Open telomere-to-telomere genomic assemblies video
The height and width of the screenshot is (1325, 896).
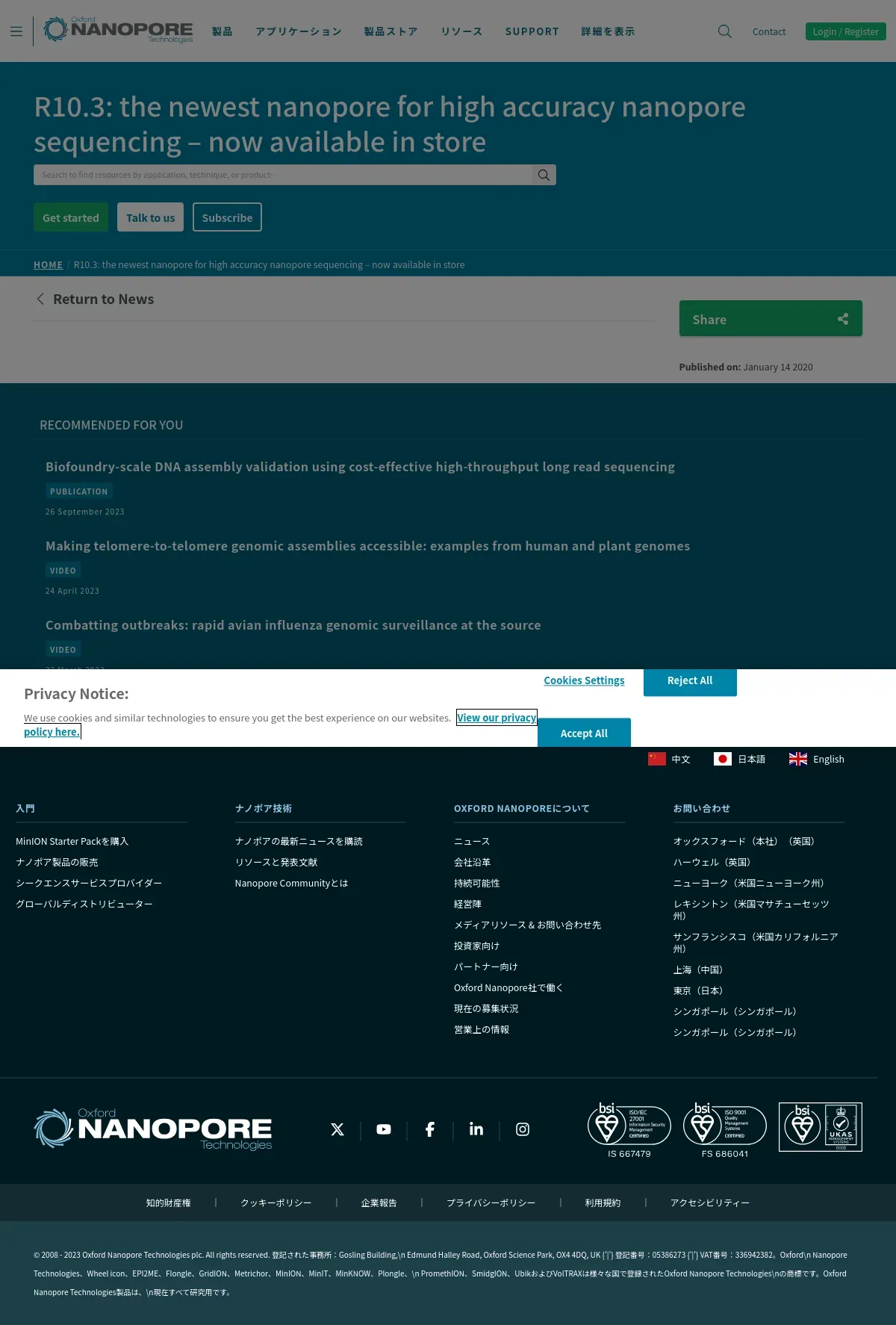coord(367,546)
